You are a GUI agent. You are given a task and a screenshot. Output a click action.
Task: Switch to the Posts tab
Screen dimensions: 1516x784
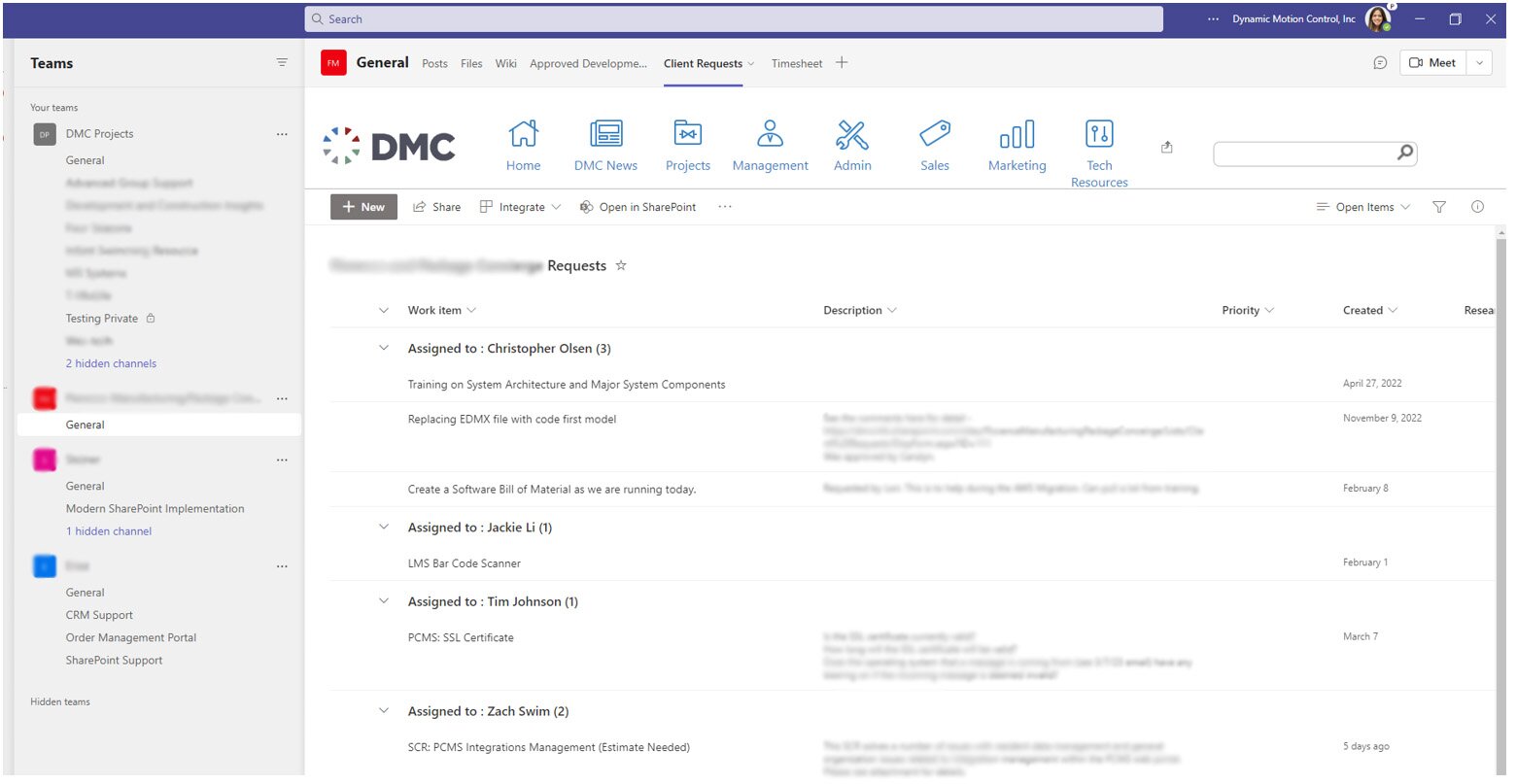click(x=434, y=63)
